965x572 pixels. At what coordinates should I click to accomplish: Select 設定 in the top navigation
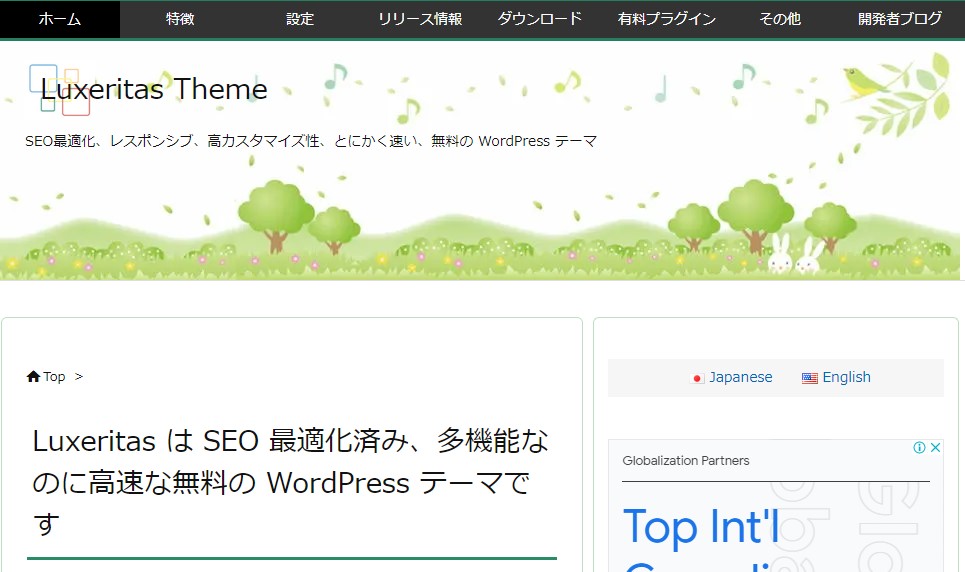click(300, 19)
